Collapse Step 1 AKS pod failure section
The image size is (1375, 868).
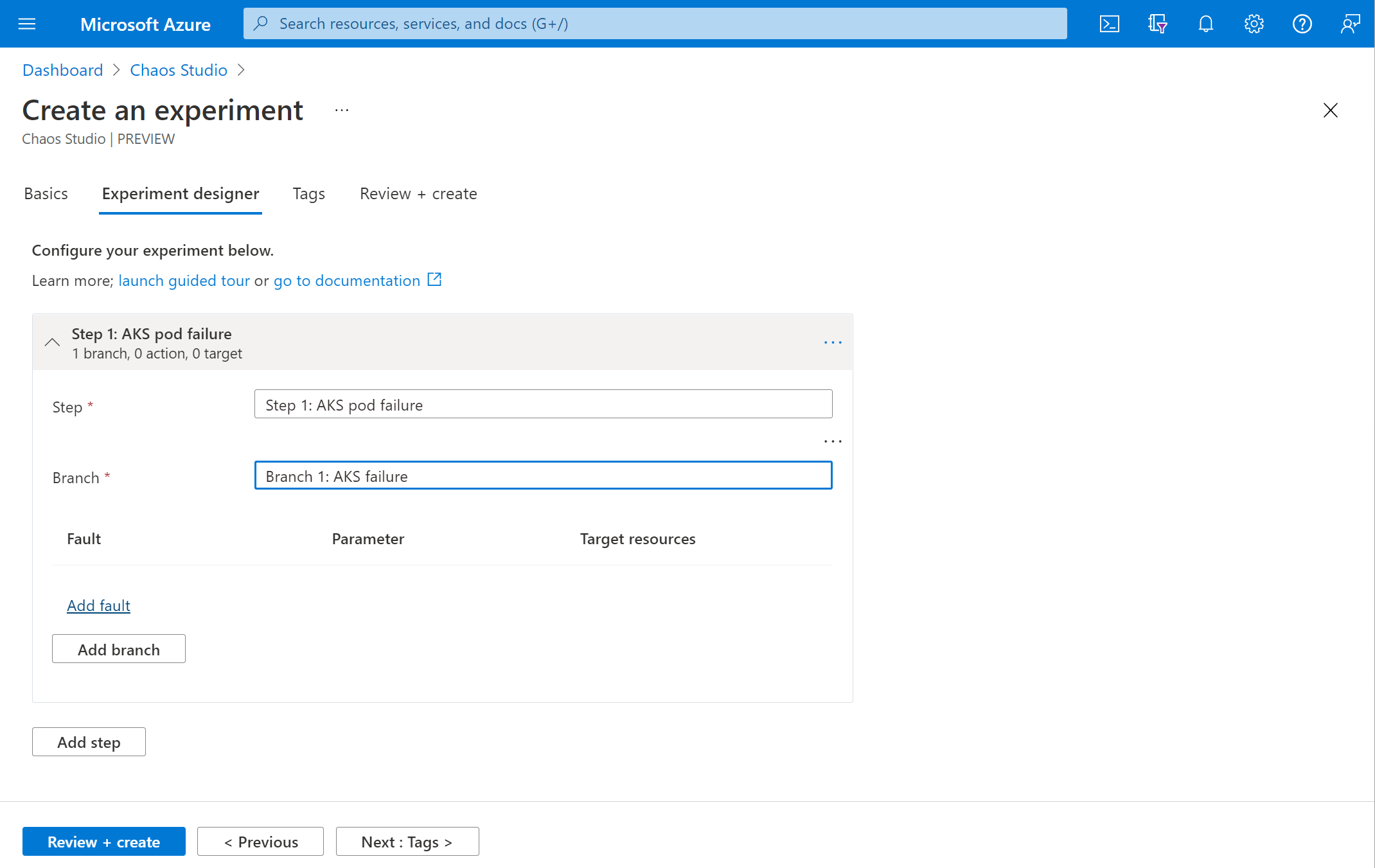point(51,341)
